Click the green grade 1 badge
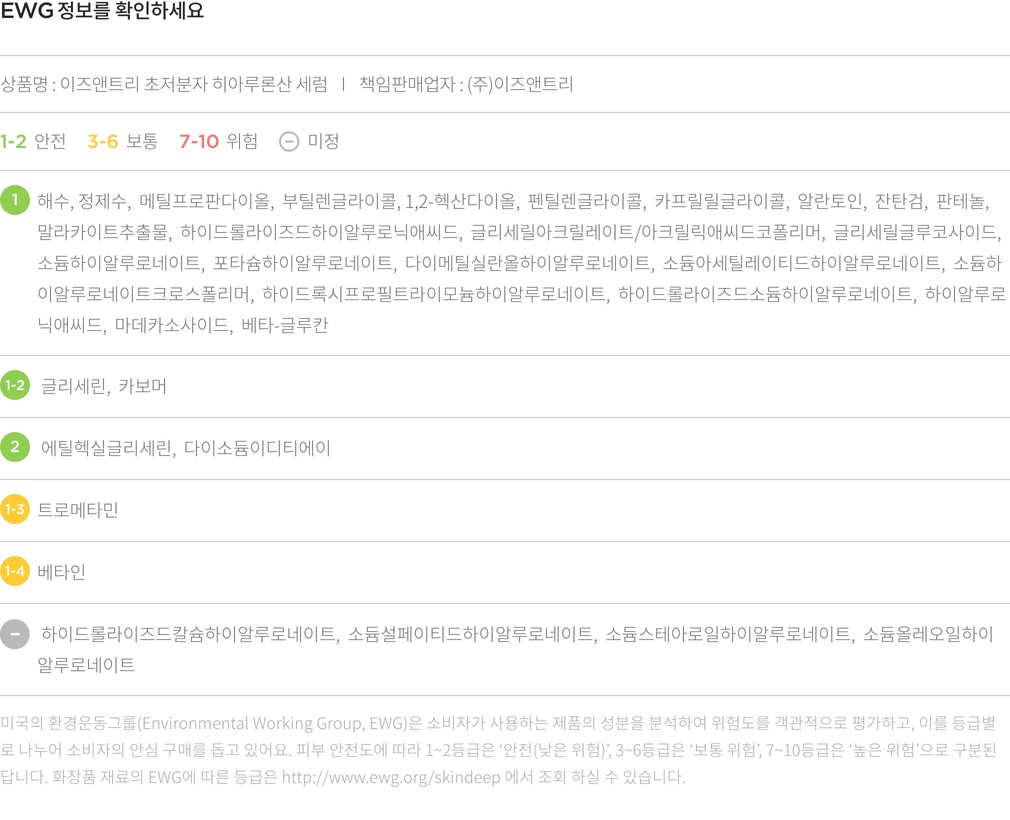1010x820 pixels. (x=15, y=201)
